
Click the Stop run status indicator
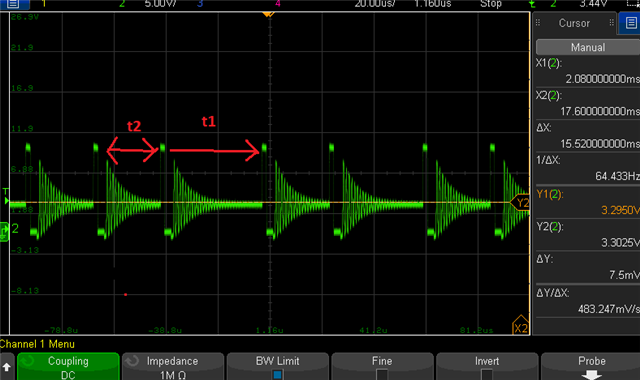491,4
